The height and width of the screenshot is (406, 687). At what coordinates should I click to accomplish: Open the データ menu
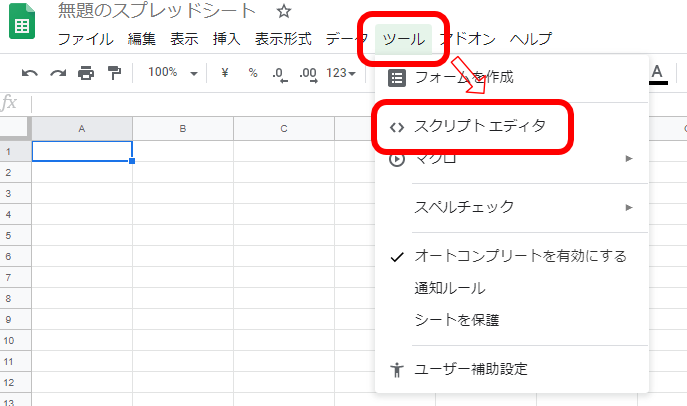click(346, 39)
